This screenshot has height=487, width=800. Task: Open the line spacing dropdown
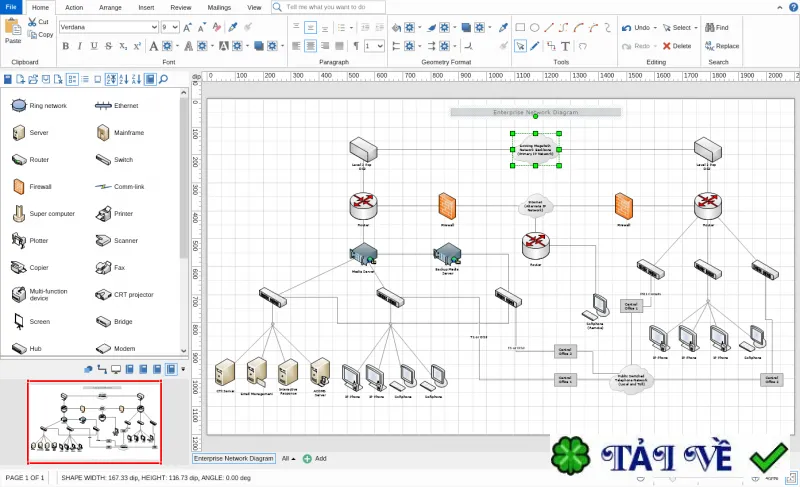coord(380,46)
